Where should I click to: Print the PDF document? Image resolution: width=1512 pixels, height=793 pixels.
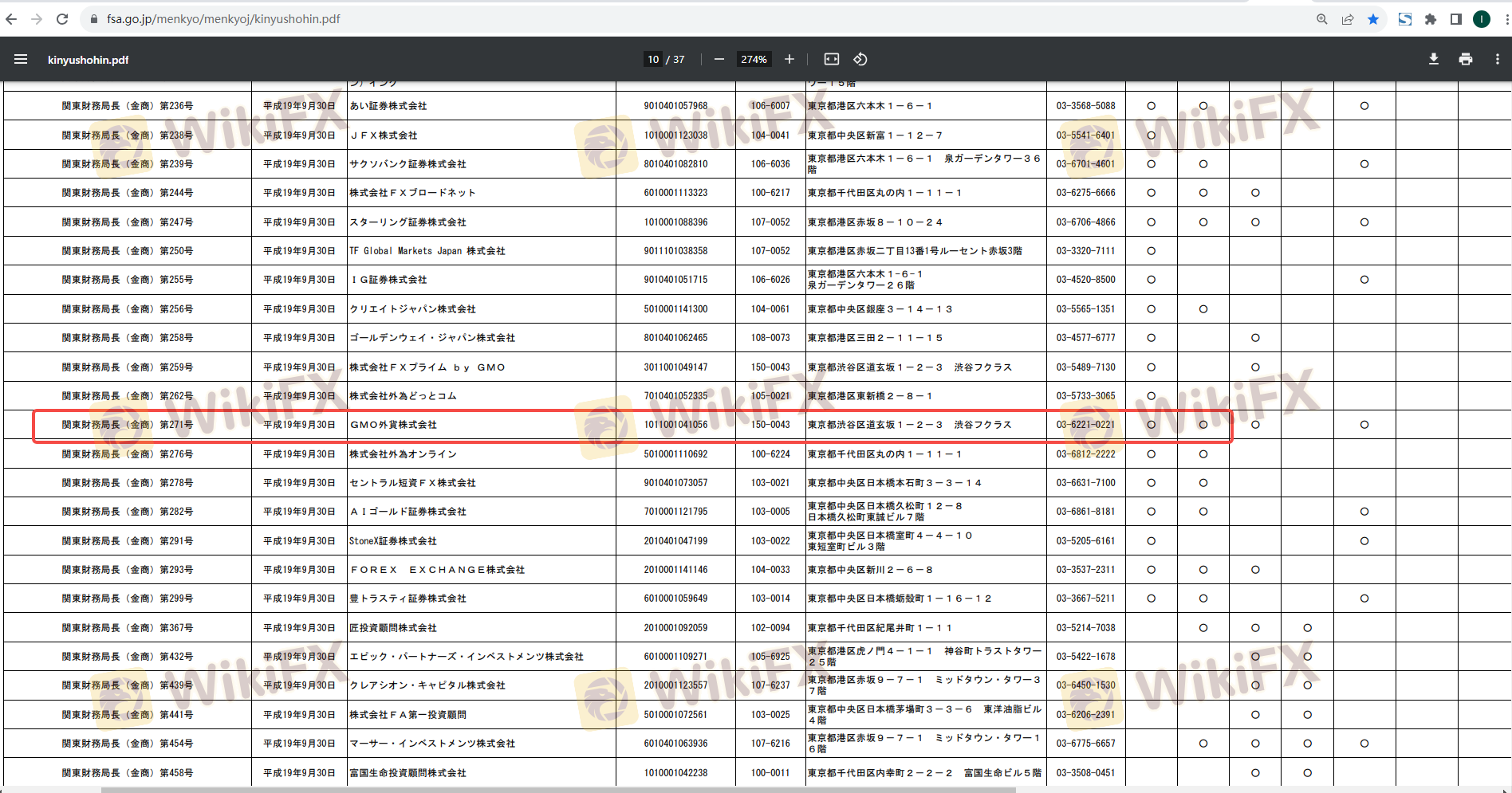(1465, 59)
